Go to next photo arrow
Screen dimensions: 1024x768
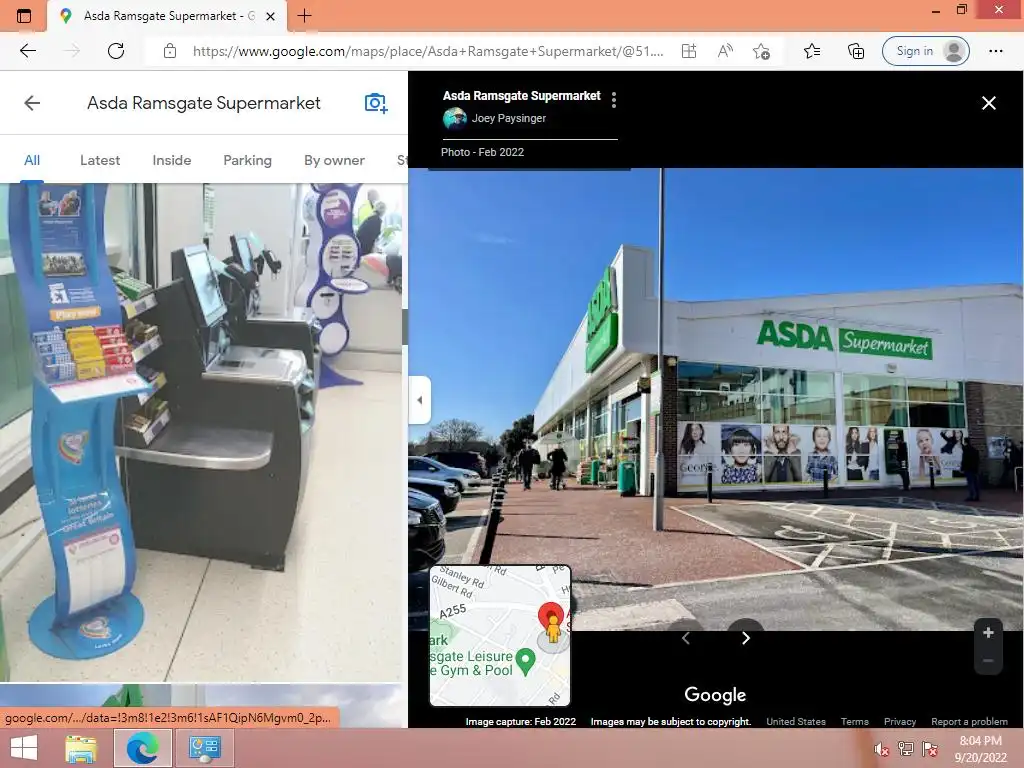(746, 638)
